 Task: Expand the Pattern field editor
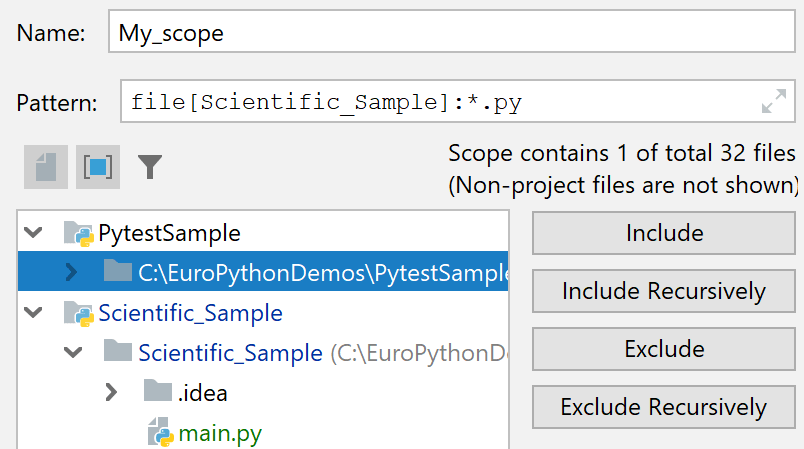(x=773, y=101)
